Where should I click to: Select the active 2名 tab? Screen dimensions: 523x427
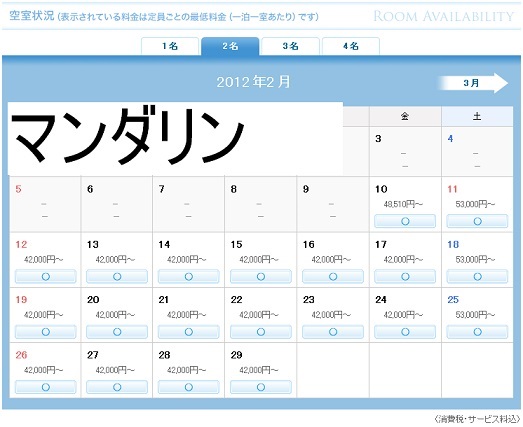pyautogui.click(x=230, y=46)
